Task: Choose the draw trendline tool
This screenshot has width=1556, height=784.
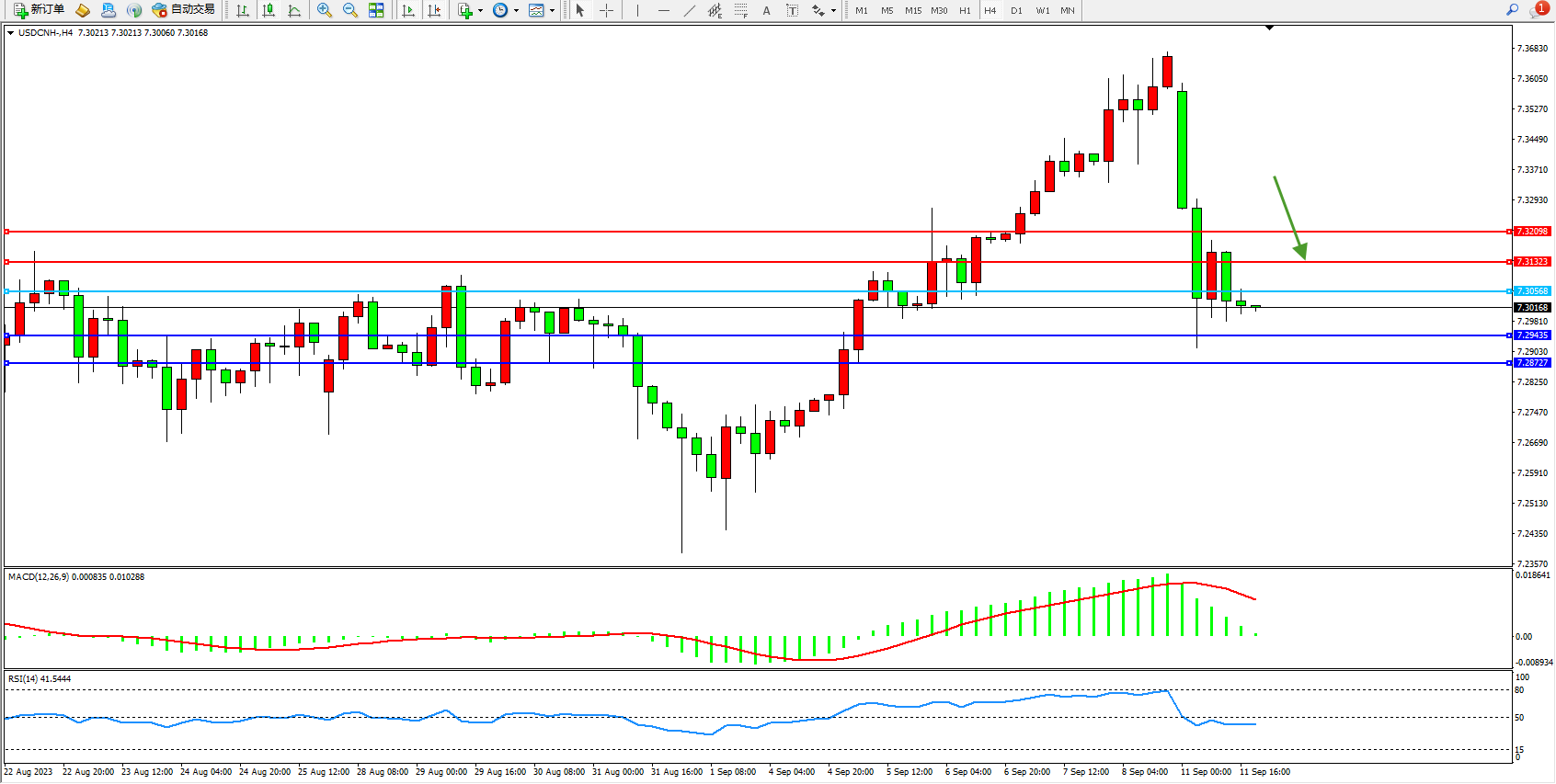Action: point(689,10)
